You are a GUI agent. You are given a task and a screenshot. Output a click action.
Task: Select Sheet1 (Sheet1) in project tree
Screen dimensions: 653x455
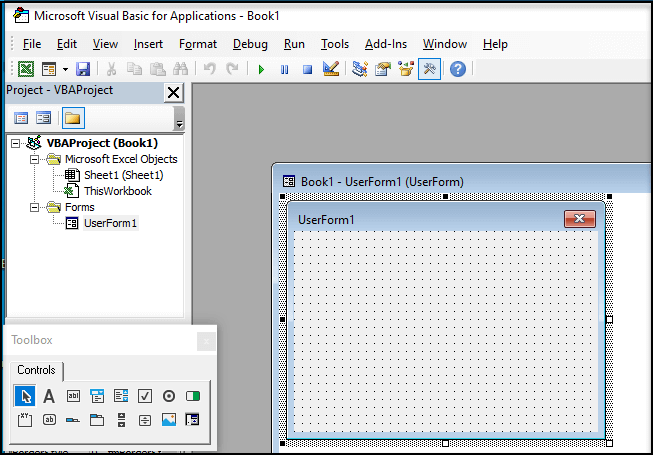pos(124,175)
